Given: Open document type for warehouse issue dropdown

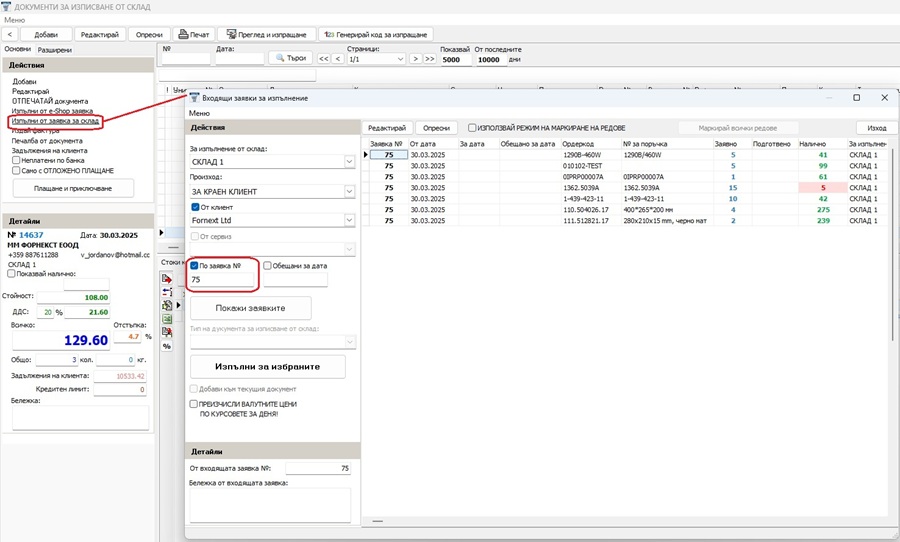Looking at the screenshot, I should pyautogui.click(x=349, y=342).
